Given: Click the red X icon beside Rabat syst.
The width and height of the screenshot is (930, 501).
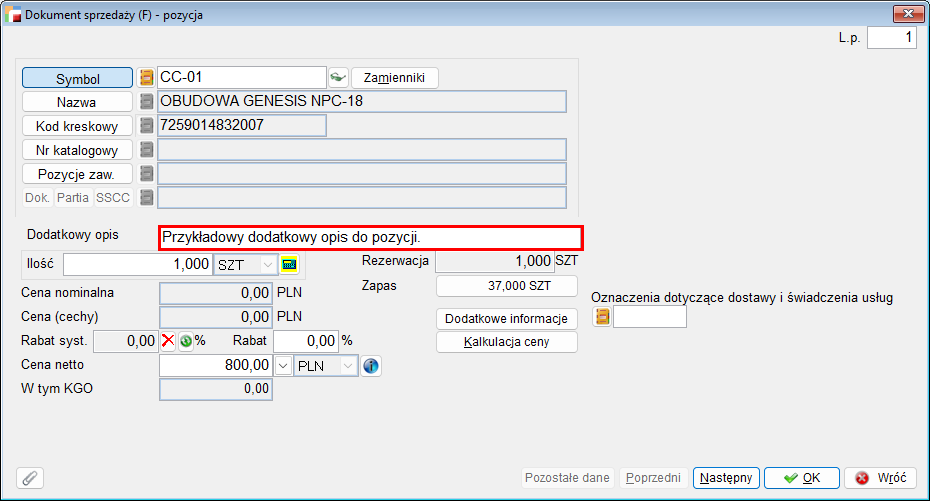Looking at the screenshot, I should click(x=168, y=340).
